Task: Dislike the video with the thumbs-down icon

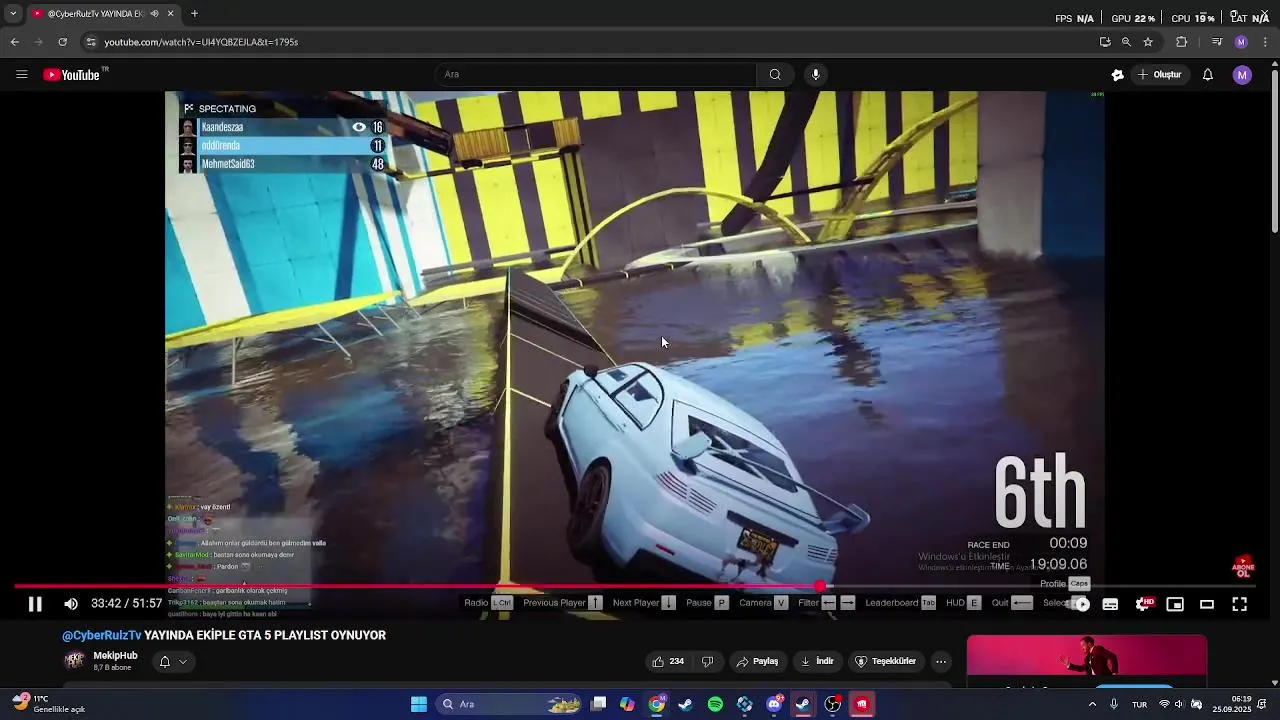Action: click(x=708, y=661)
